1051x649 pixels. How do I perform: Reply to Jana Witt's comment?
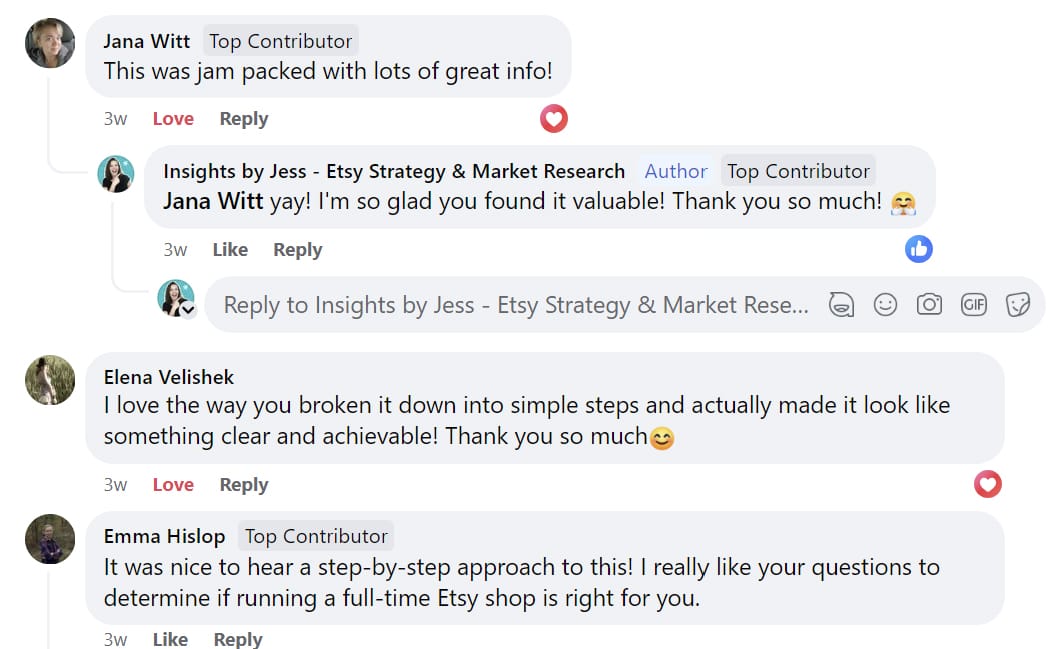244,119
